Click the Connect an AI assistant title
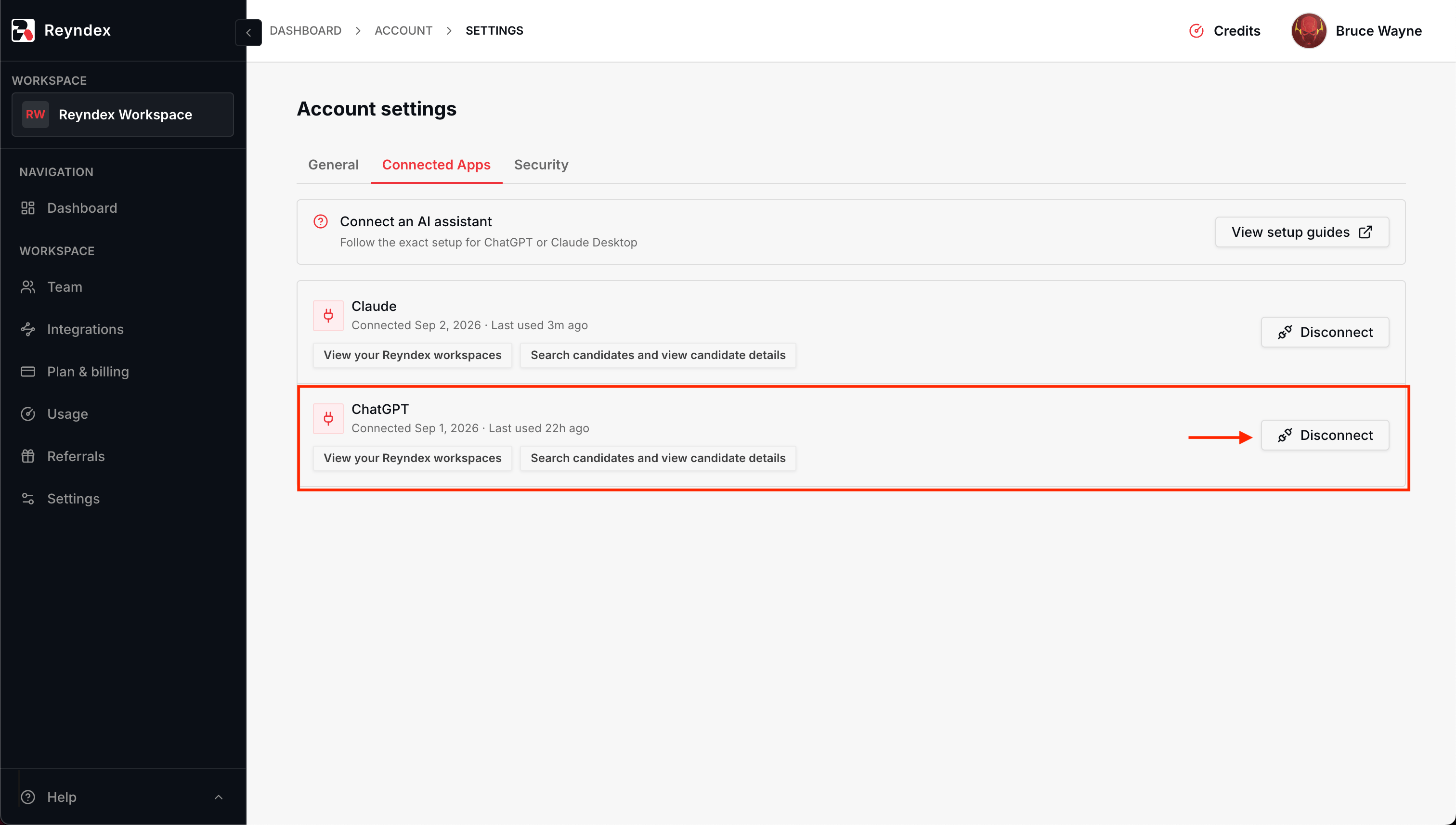Viewport: 1456px width, 825px height. (x=416, y=221)
